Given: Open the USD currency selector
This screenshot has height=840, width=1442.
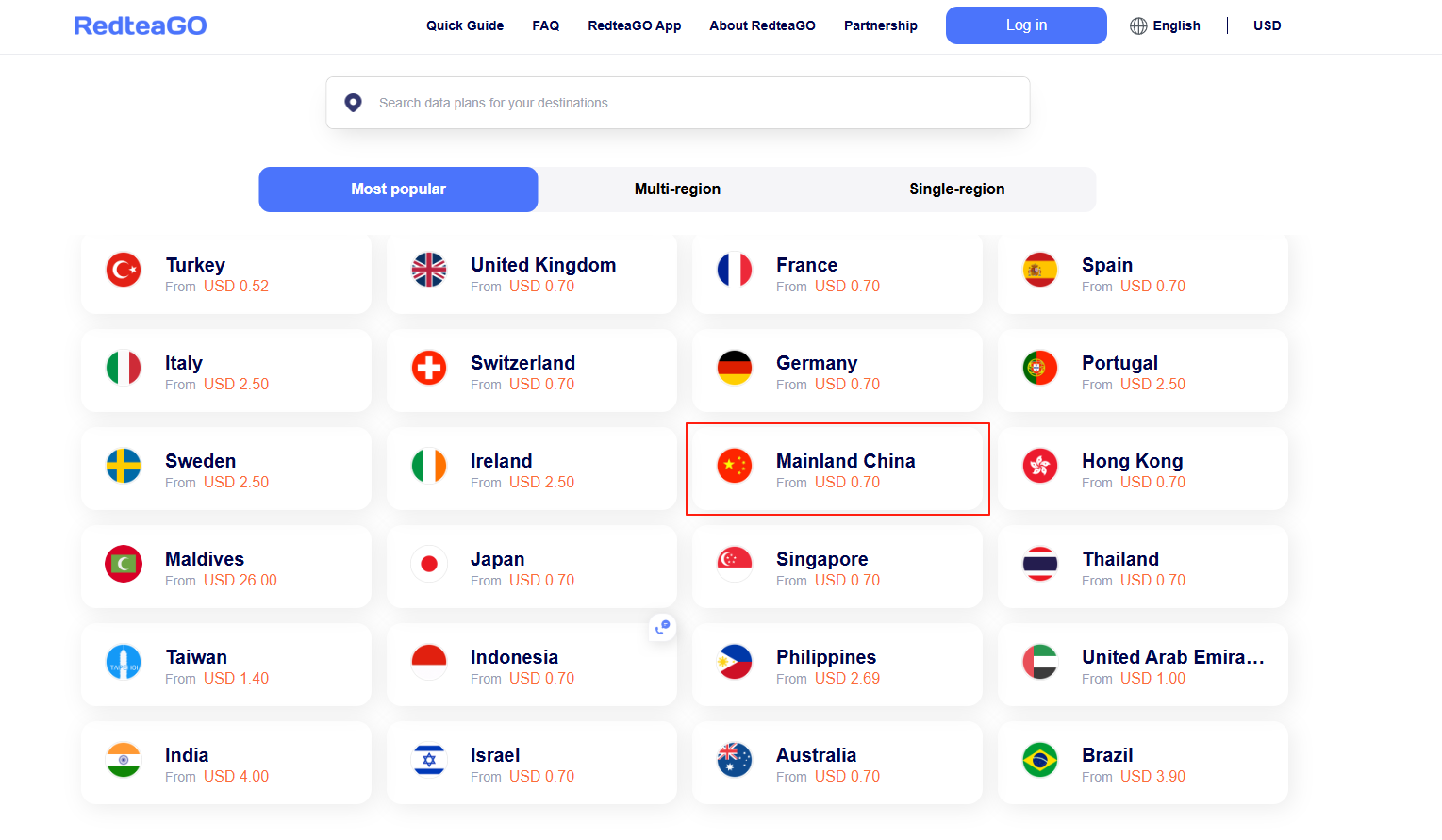Looking at the screenshot, I should pos(1267,25).
